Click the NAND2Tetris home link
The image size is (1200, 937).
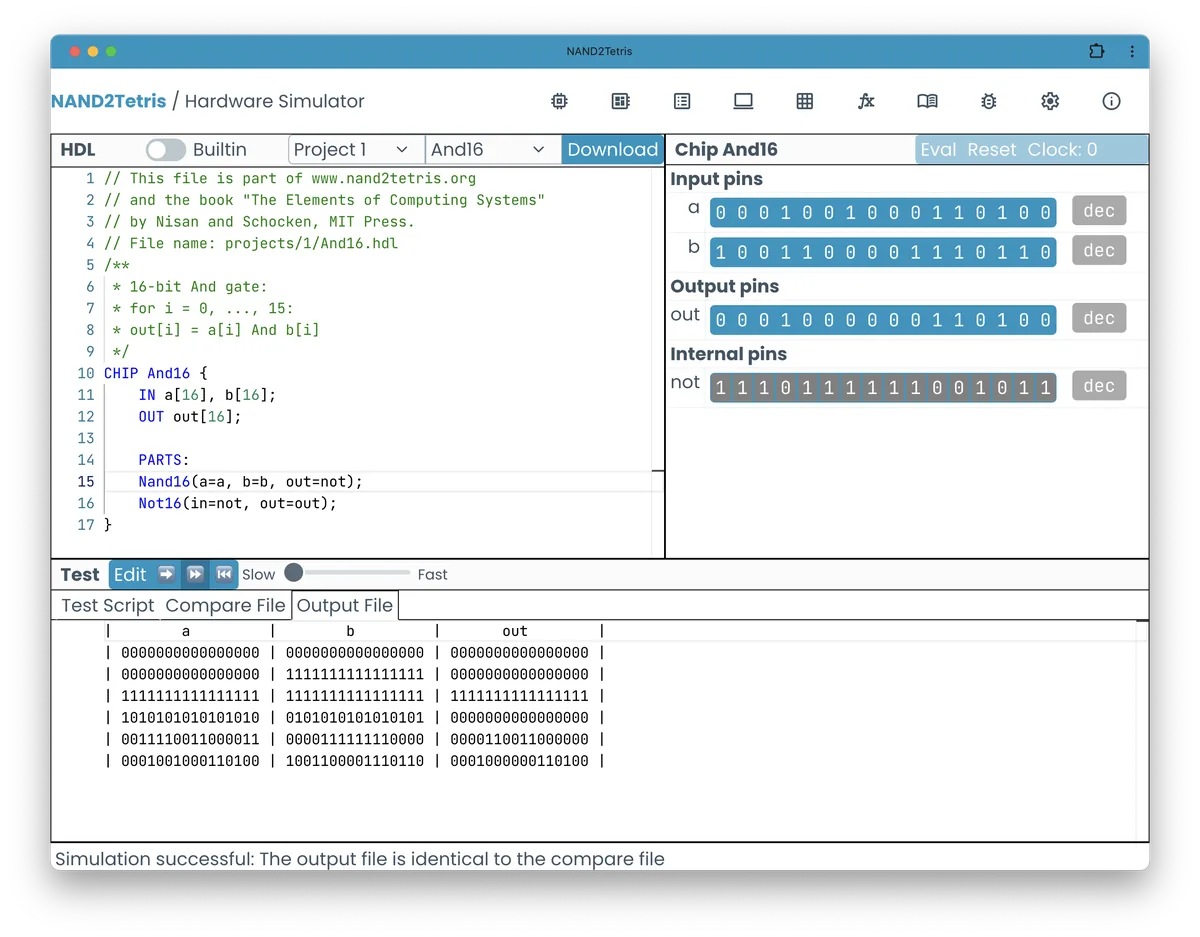109,101
